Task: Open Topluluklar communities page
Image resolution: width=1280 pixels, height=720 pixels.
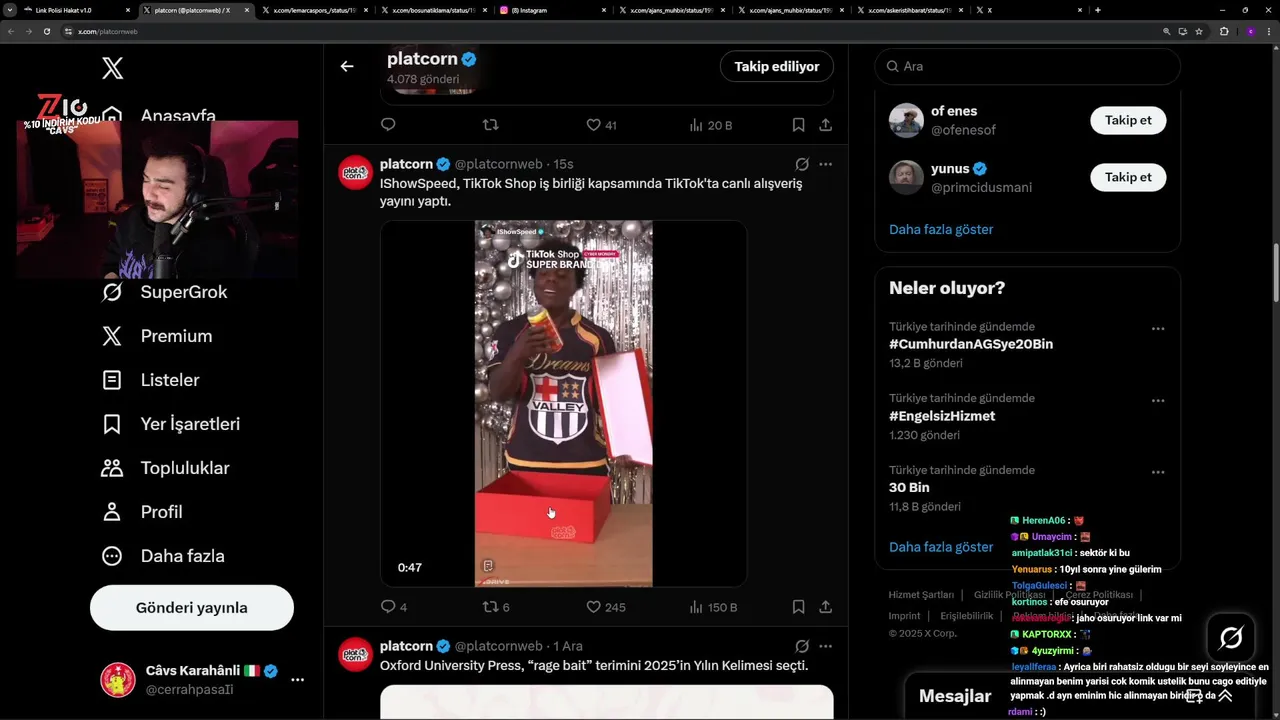Action: point(166,468)
